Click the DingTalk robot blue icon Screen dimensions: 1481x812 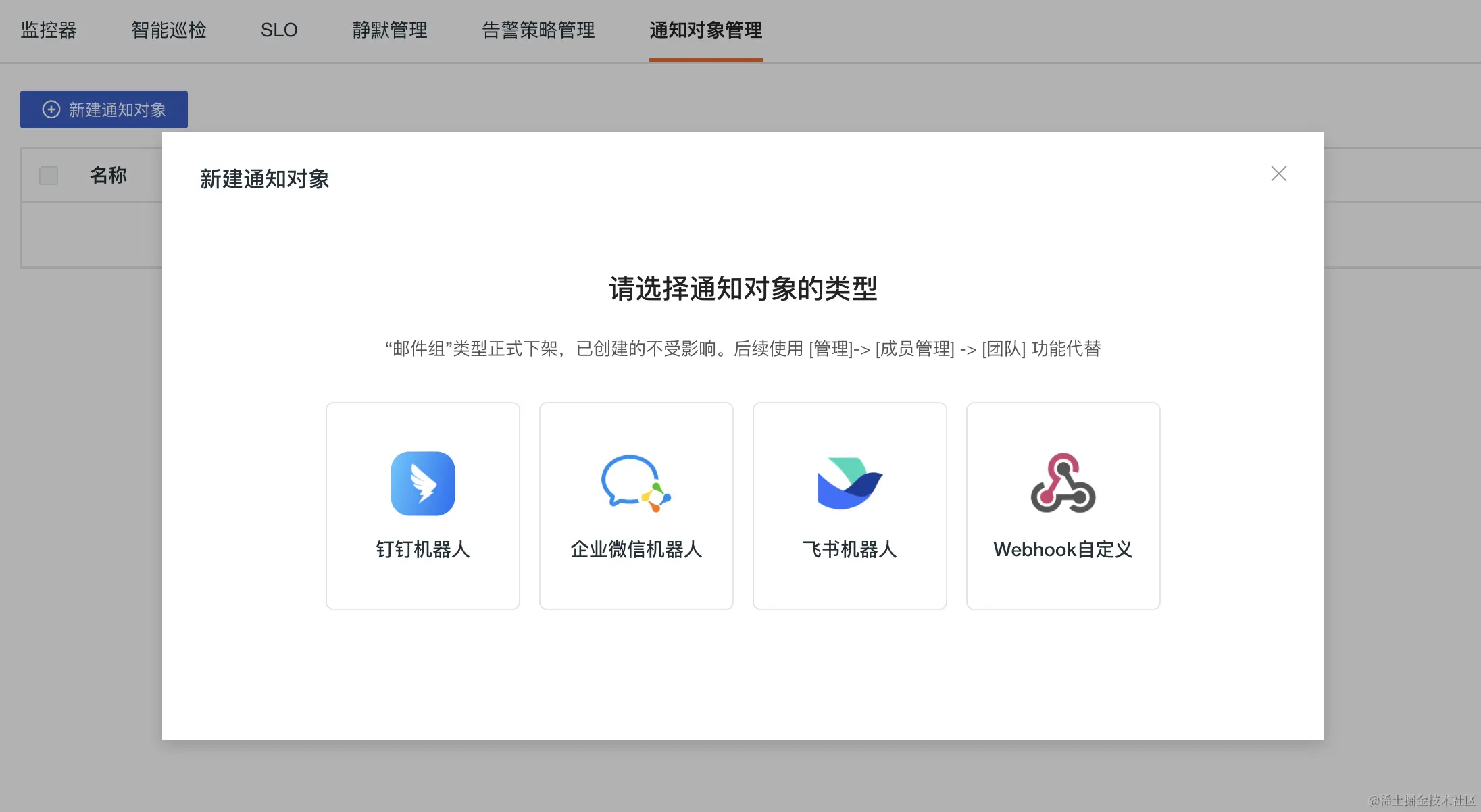423,484
